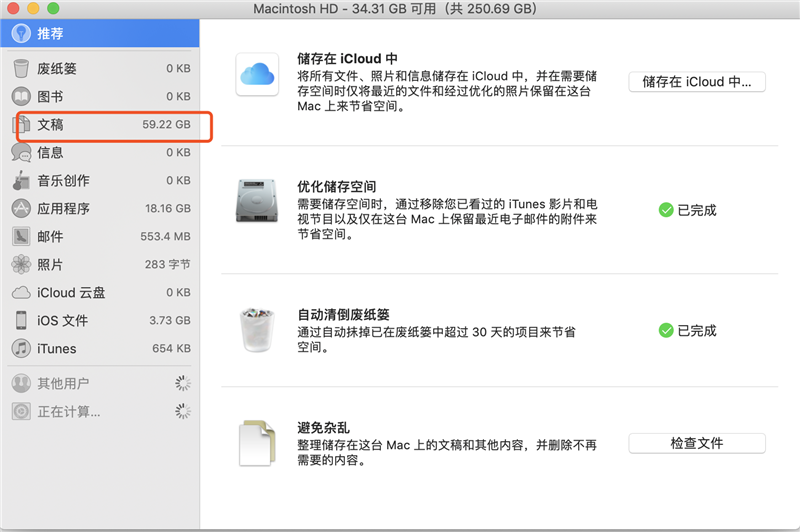
Task: Click the 信息 messages bubble icon
Action: click(x=21, y=153)
